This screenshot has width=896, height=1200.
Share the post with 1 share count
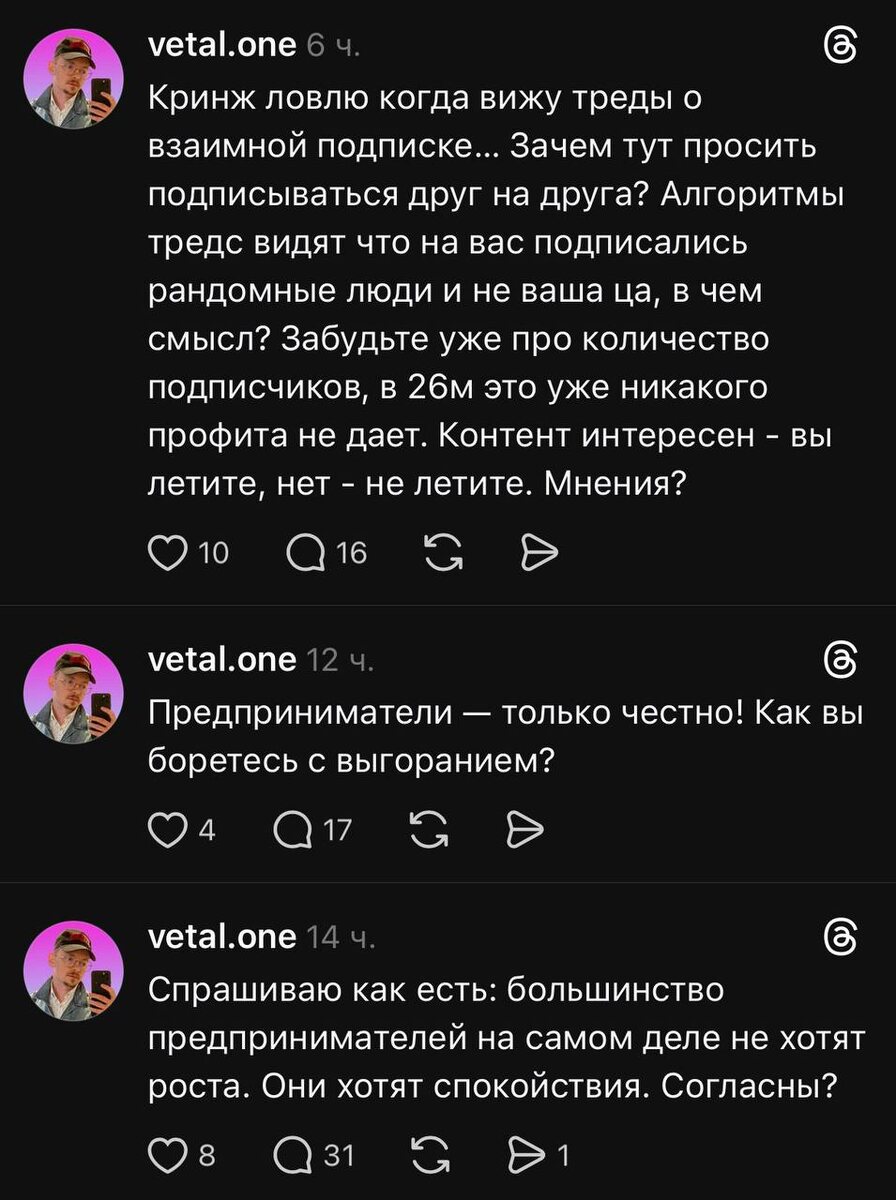(525, 1156)
